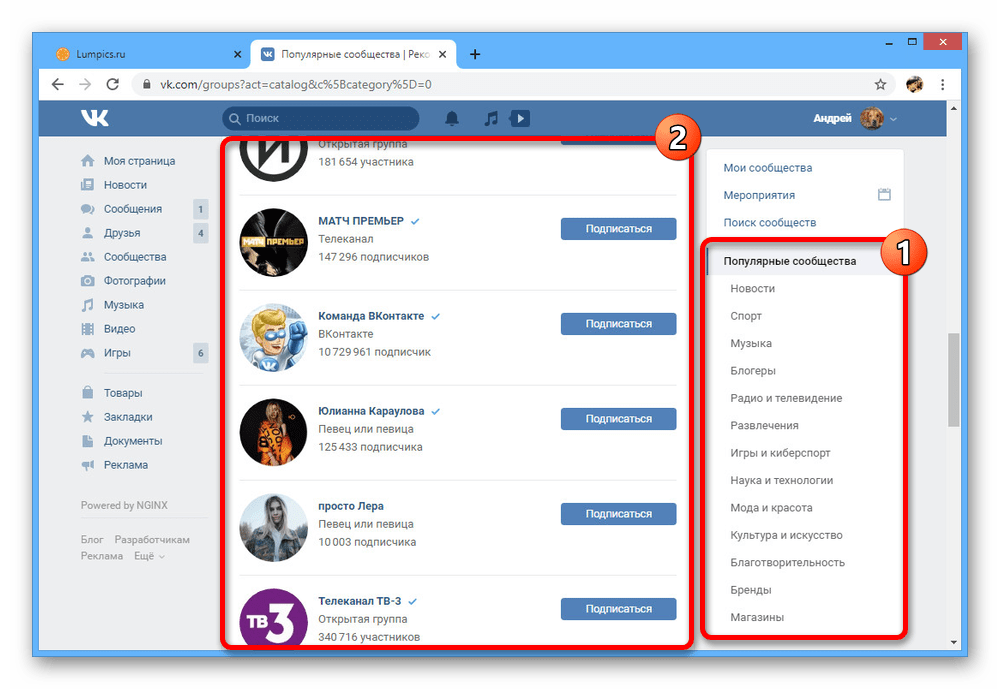Select the Радио и телевидение category
This screenshot has height=689, width=1000.
[786, 398]
